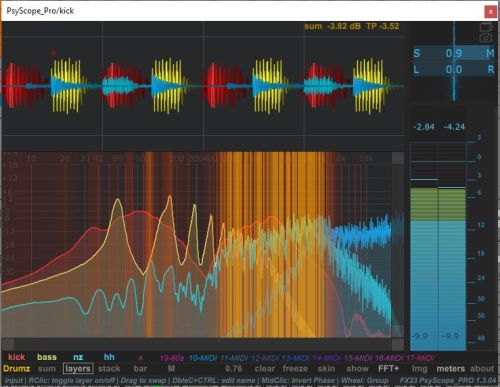Click the freeze button
Screen dimensions: 500x387
coord(295,369)
